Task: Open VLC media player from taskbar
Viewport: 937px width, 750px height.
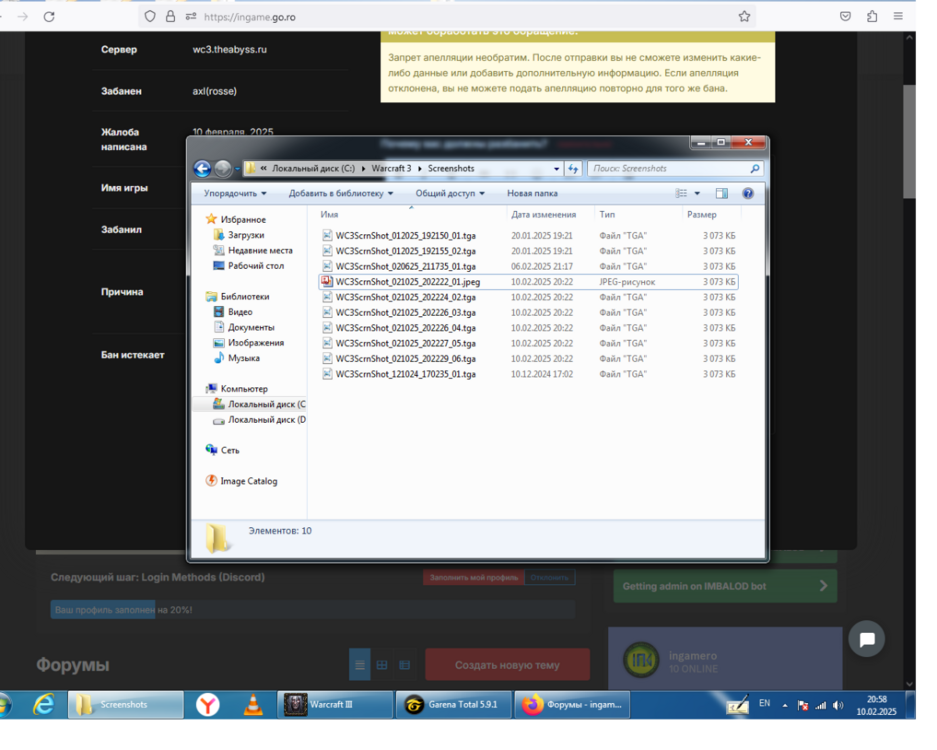Action: (252, 705)
